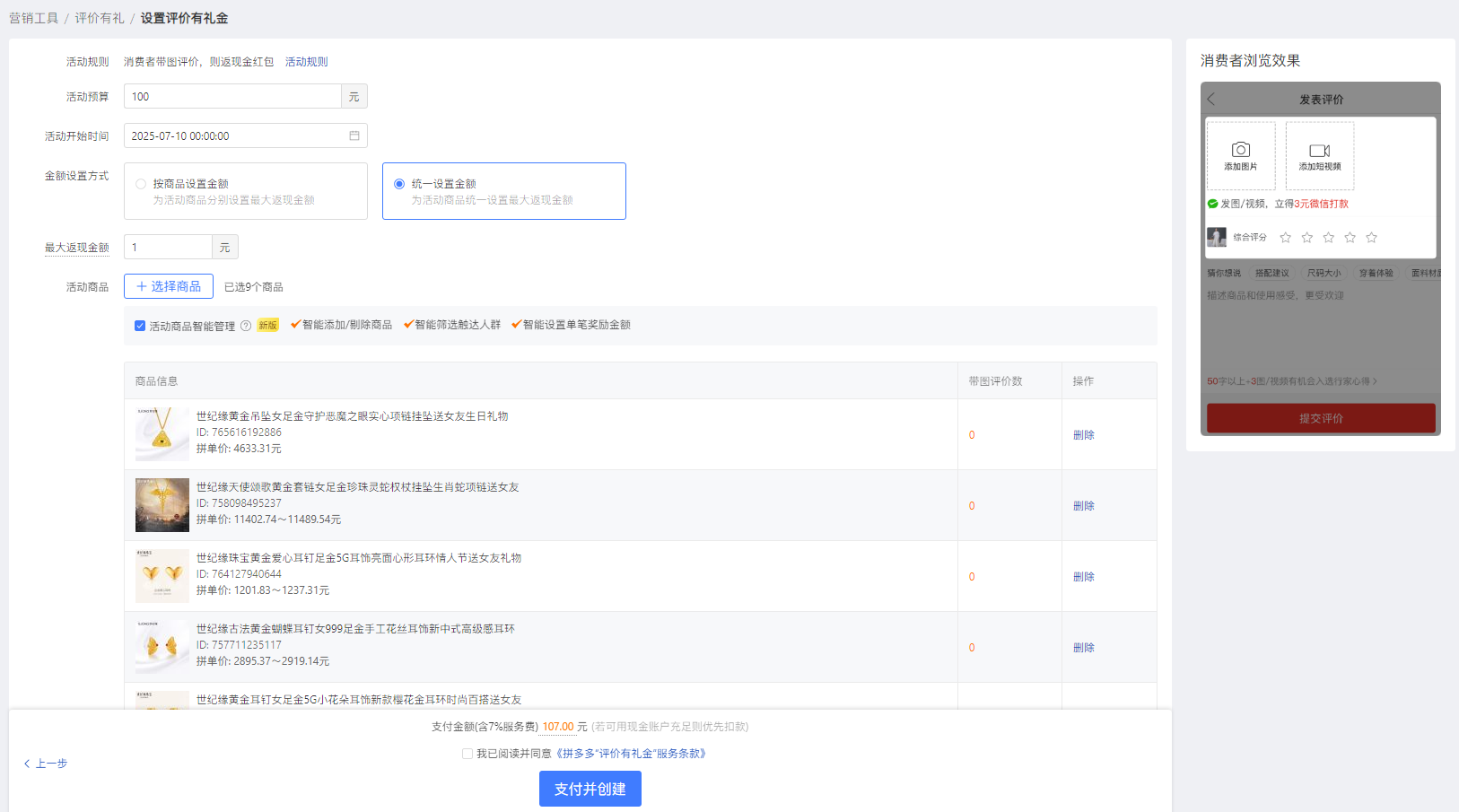
Task: Click thumbnail of the 天使颂歌 necklace product
Action: [162, 505]
